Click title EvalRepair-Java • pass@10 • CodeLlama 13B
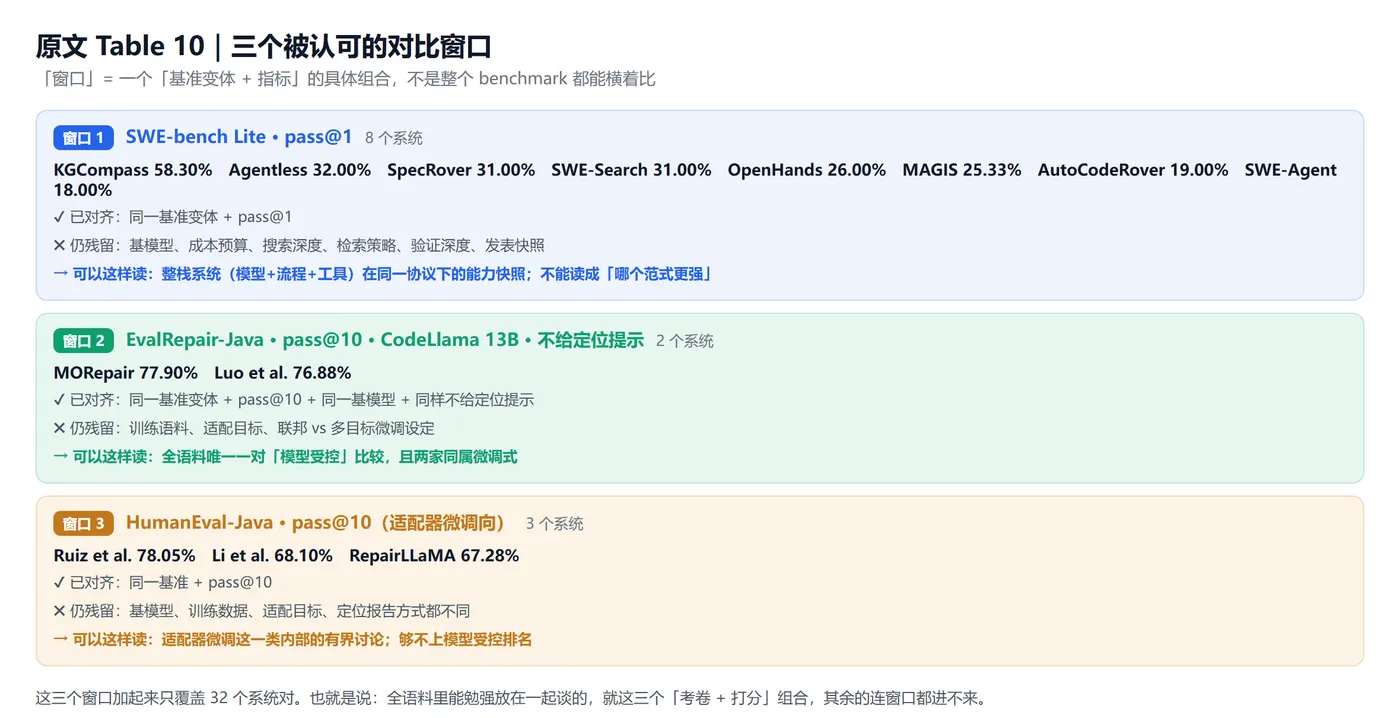 click(385, 340)
